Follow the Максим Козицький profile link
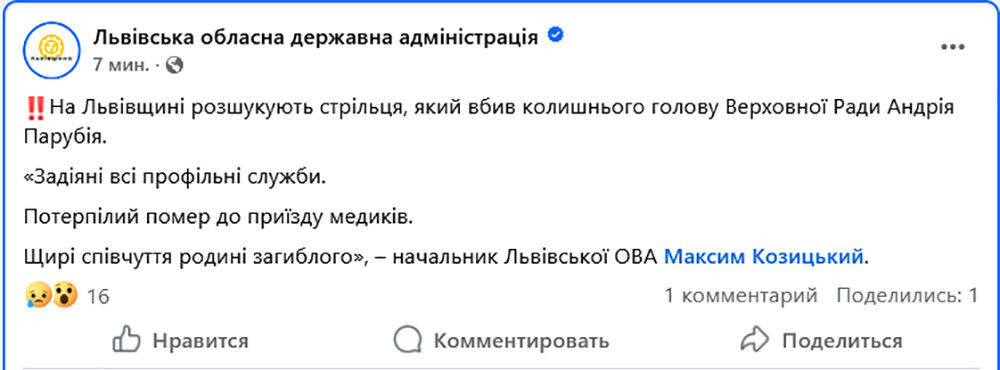This screenshot has height=370, width=1000. point(765,257)
